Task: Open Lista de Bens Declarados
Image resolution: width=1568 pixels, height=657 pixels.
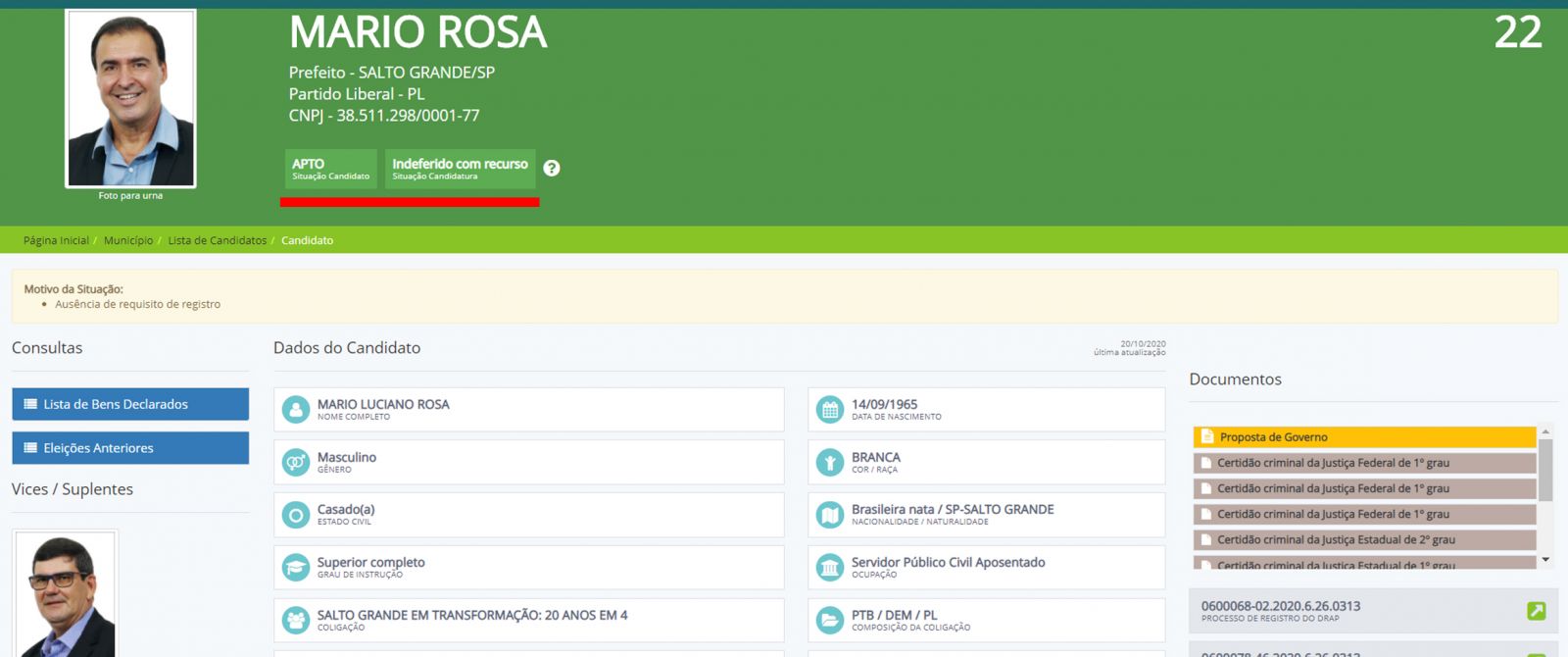Action: [130, 404]
